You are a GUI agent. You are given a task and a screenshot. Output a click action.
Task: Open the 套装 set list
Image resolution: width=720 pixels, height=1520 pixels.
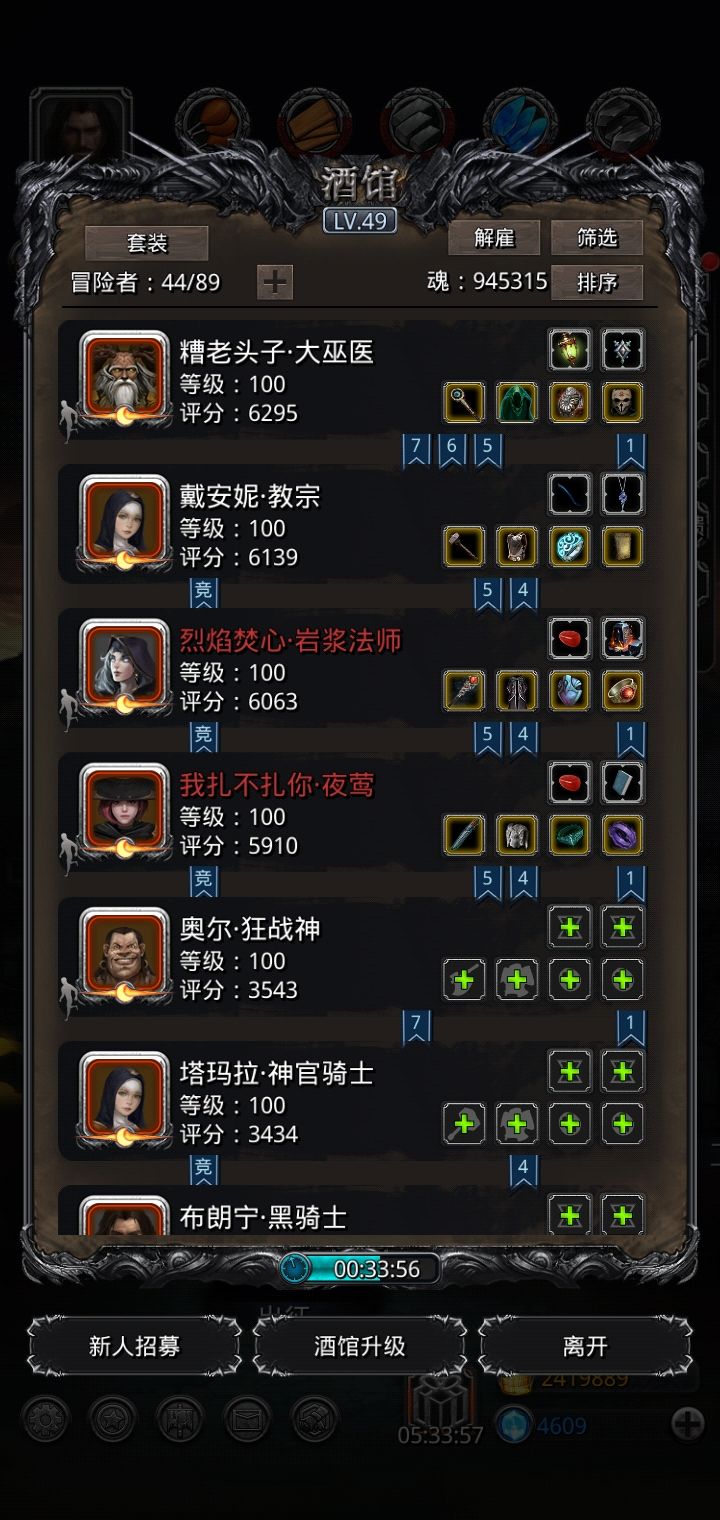pyautogui.click(x=147, y=243)
